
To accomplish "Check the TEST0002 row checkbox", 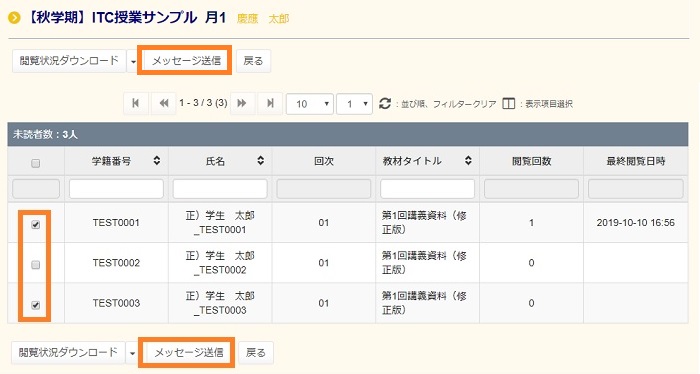I will 36,265.
